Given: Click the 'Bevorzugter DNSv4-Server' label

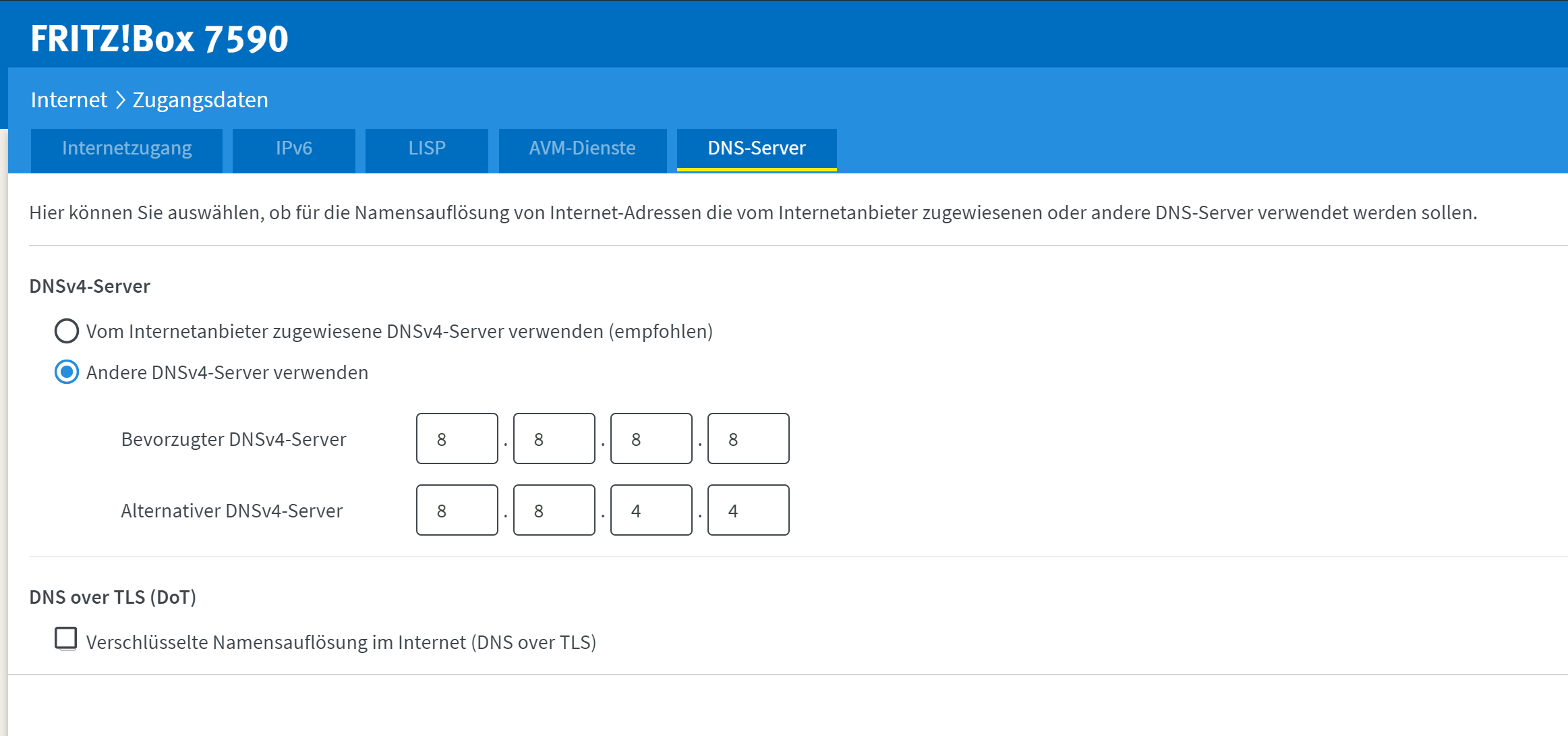Looking at the screenshot, I should (233, 439).
